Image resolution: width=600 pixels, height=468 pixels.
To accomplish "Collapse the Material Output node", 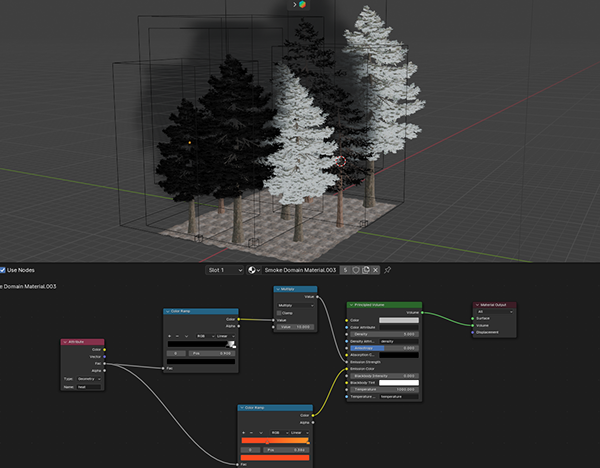I will click(479, 304).
